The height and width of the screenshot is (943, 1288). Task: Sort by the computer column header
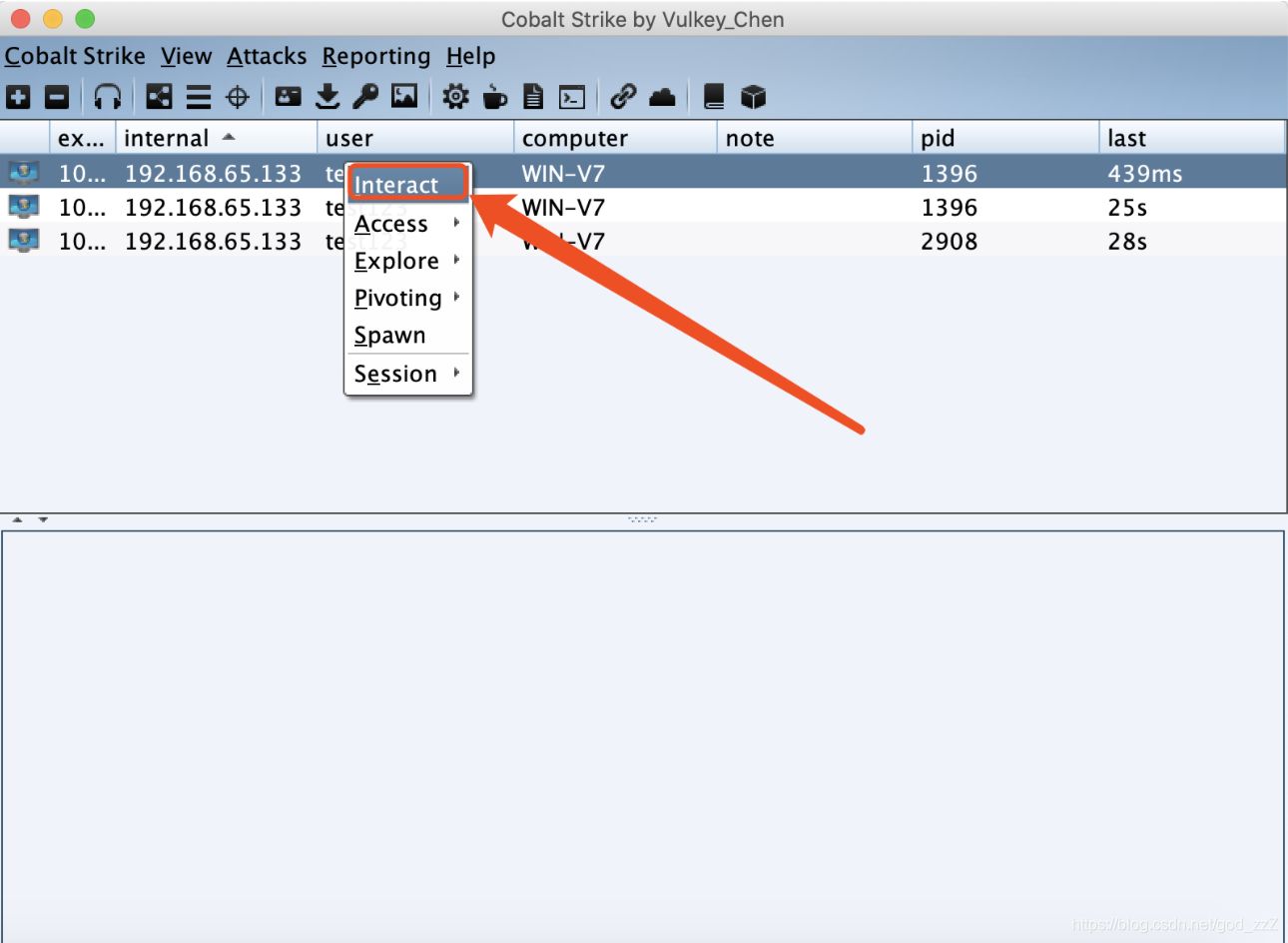[x=615, y=138]
